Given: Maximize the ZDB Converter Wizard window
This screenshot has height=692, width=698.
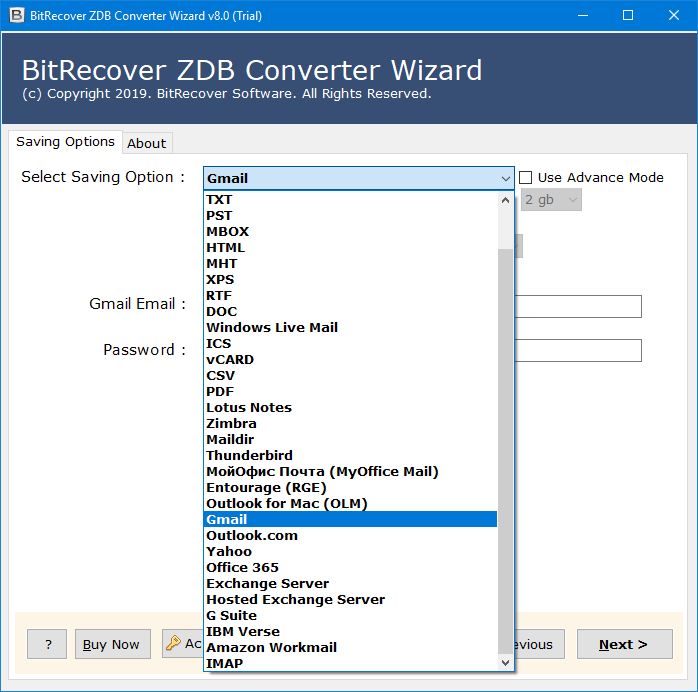Looking at the screenshot, I should click(x=628, y=15).
